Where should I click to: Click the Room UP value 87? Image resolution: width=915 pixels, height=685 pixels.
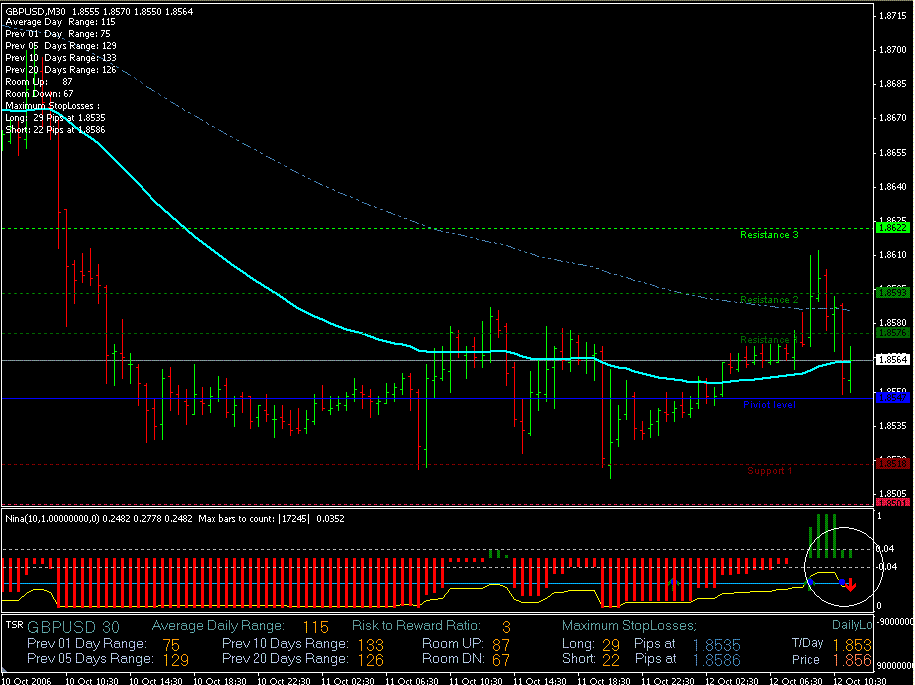coord(500,644)
